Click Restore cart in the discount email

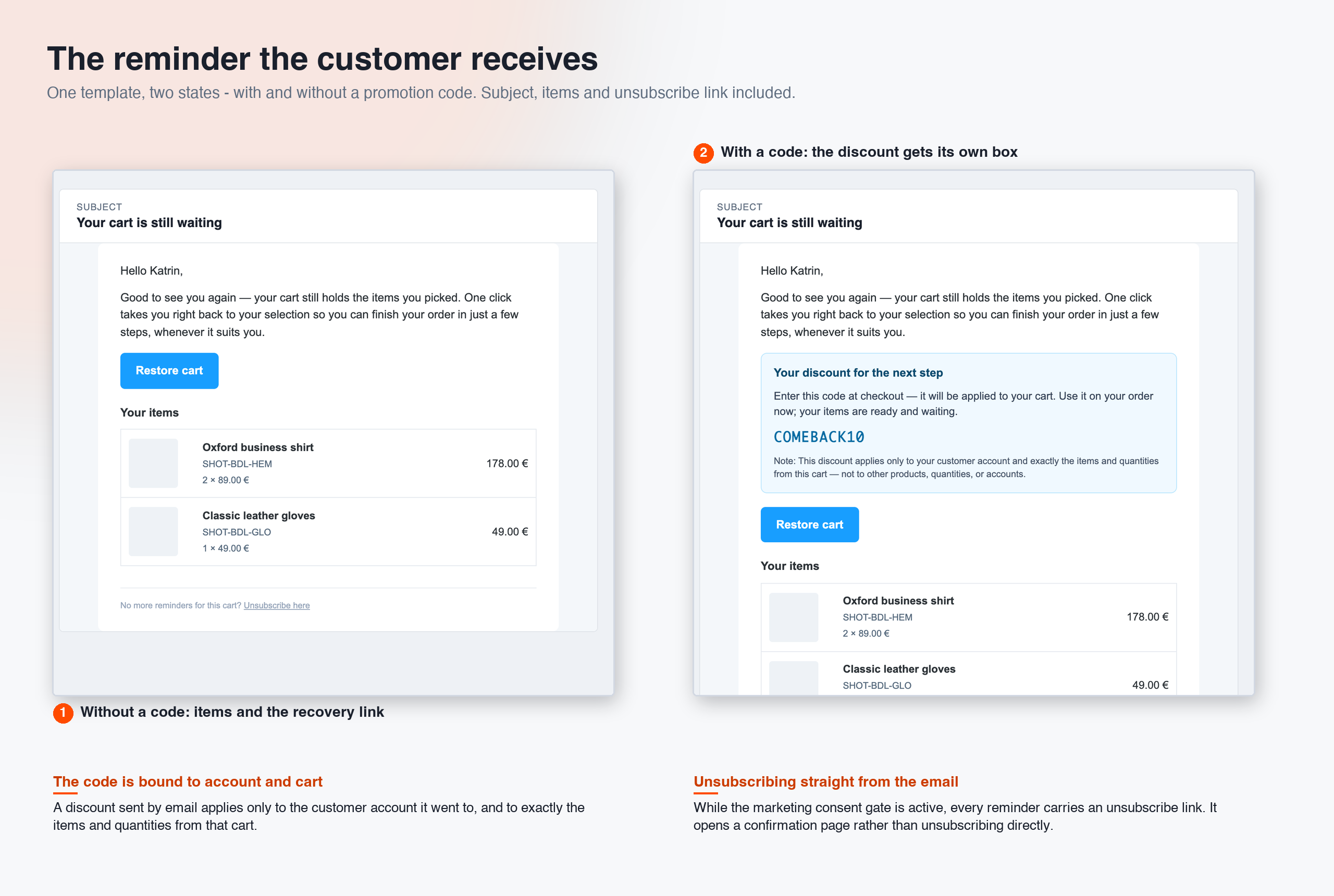pos(809,525)
